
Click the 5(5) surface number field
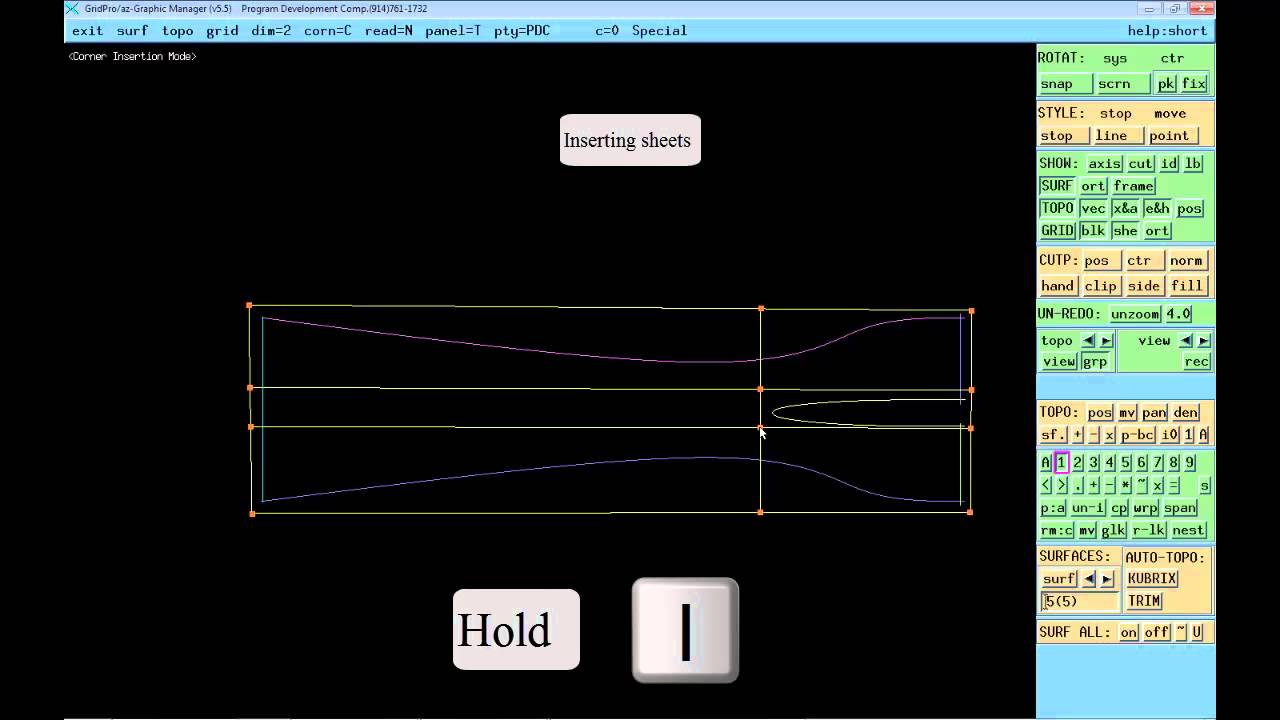point(1080,601)
